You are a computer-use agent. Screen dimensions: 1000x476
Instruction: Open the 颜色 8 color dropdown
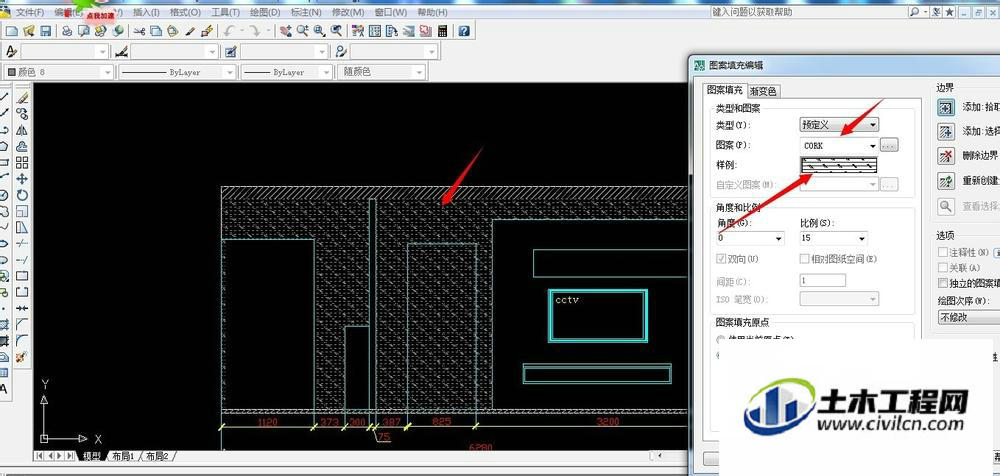59,72
